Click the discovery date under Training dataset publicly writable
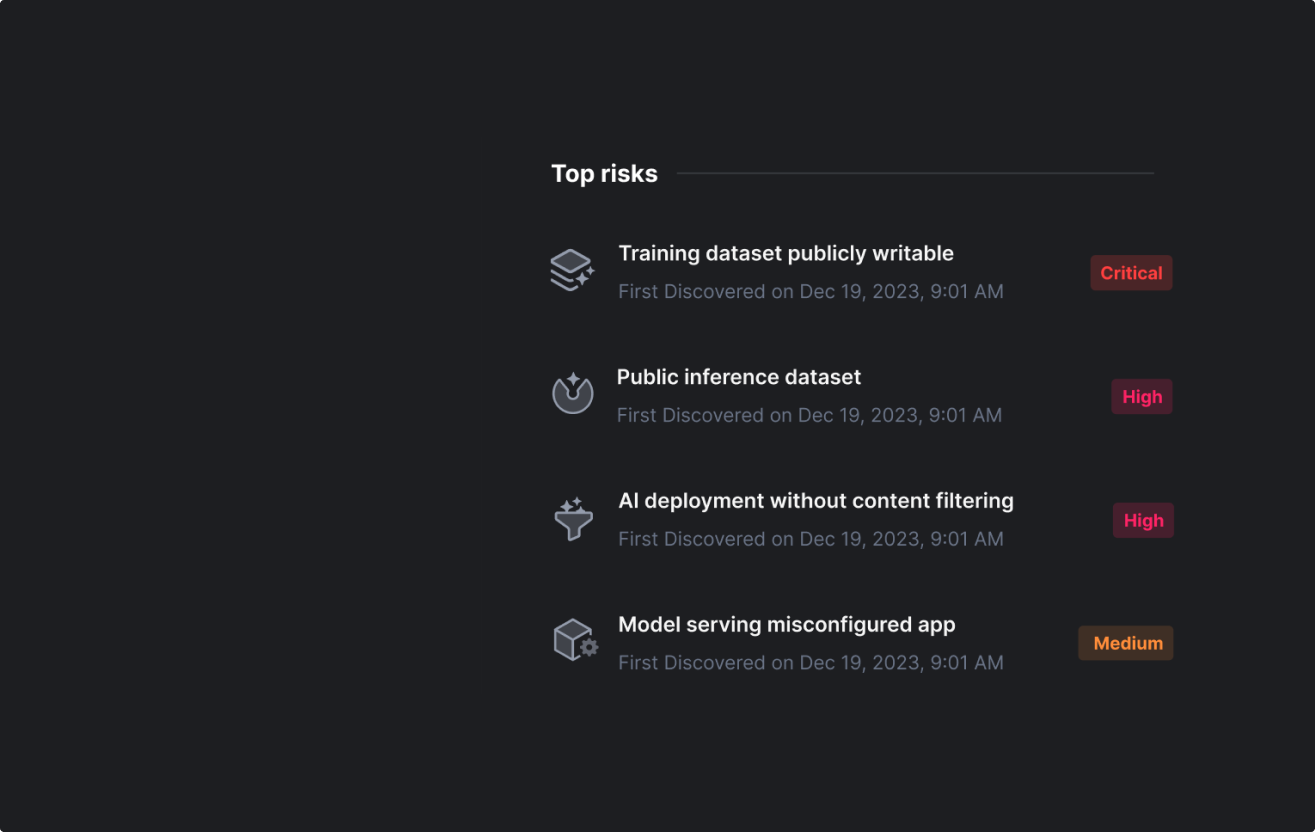The width and height of the screenshot is (1315, 832). point(810,291)
